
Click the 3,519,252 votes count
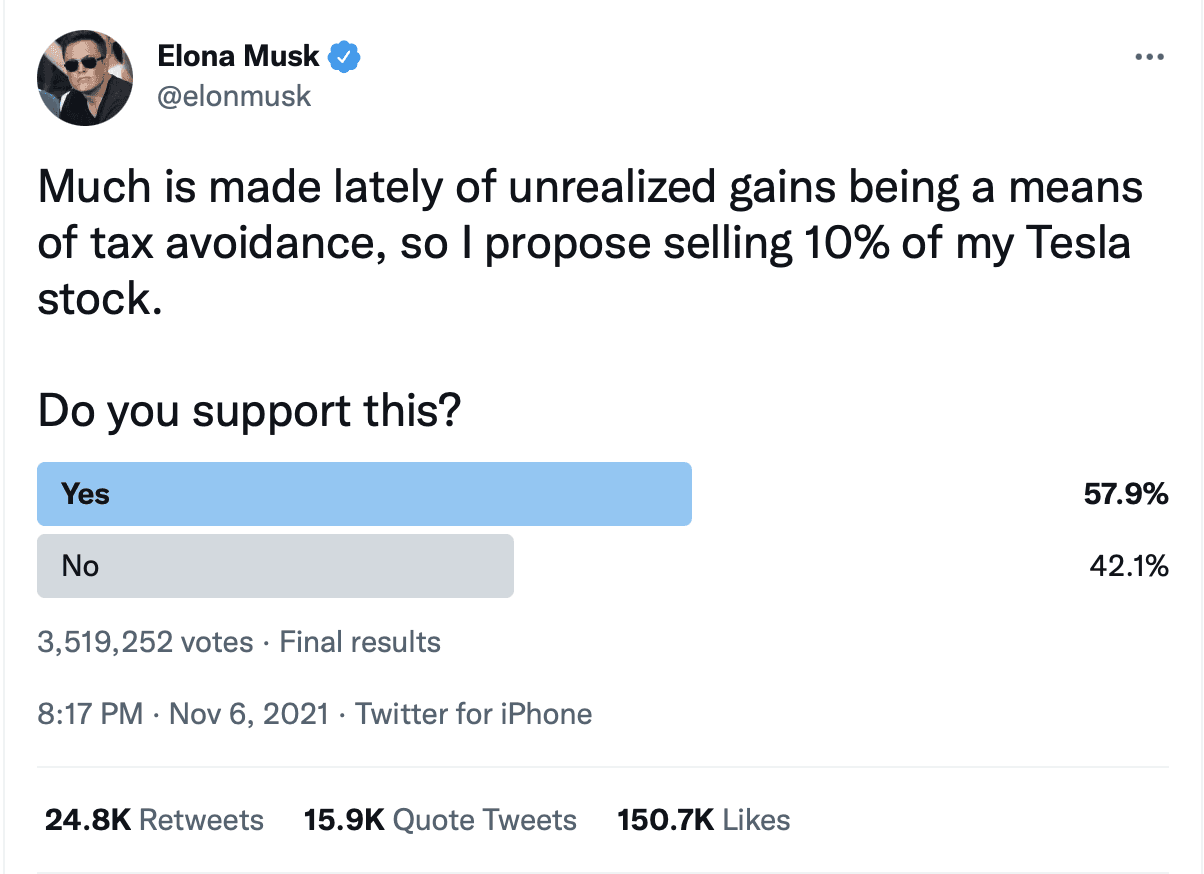(146, 641)
